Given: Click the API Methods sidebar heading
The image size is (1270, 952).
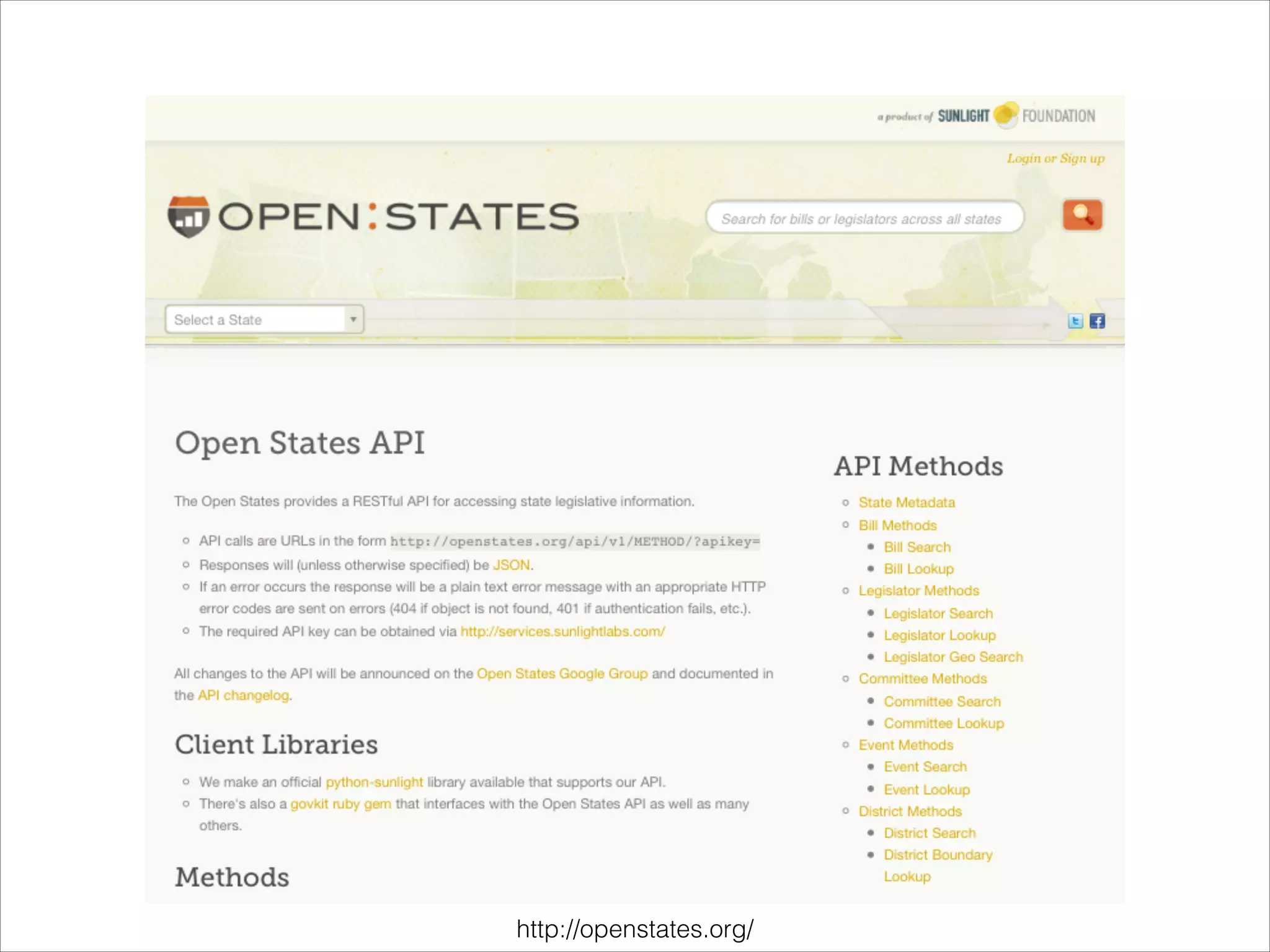Looking at the screenshot, I should (x=918, y=466).
